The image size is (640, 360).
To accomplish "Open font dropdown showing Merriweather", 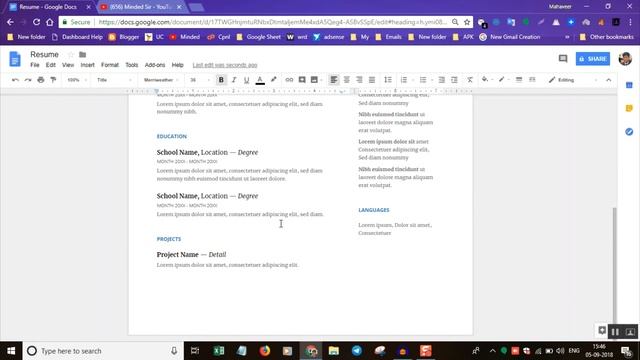I will (x=161, y=80).
